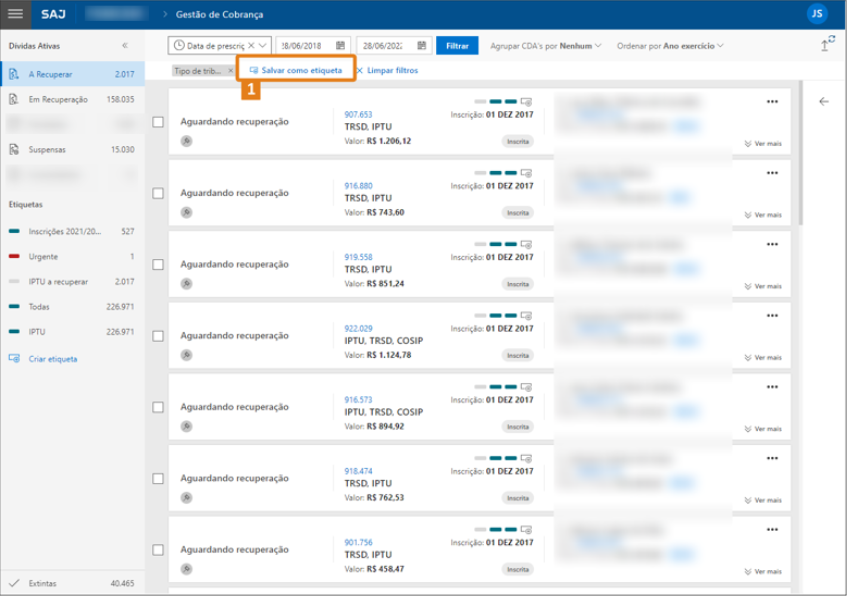This screenshot has height=596, width=847.
Task: Open more options for record 907.653
Action: (771, 101)
